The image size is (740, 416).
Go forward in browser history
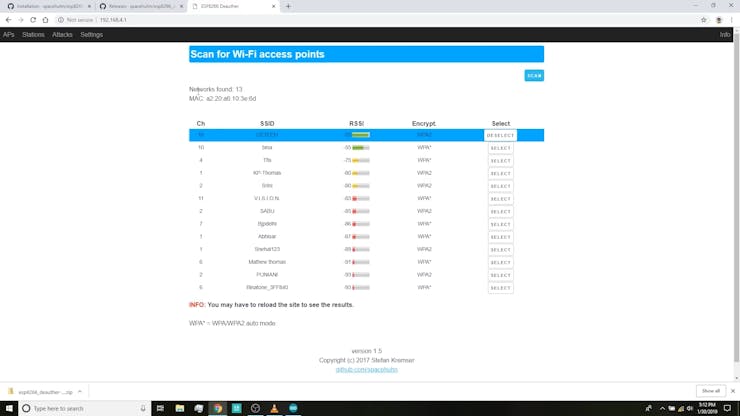[21, 20]
